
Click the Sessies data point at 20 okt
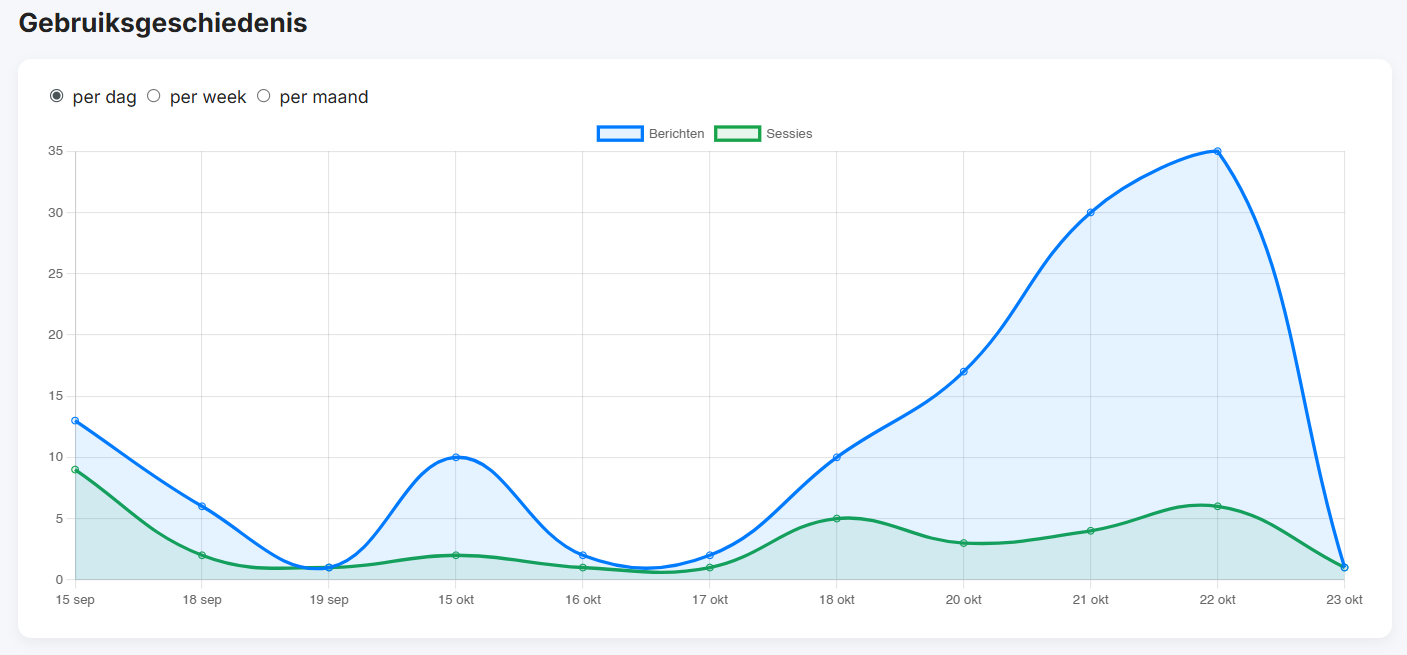click(963, 543)
